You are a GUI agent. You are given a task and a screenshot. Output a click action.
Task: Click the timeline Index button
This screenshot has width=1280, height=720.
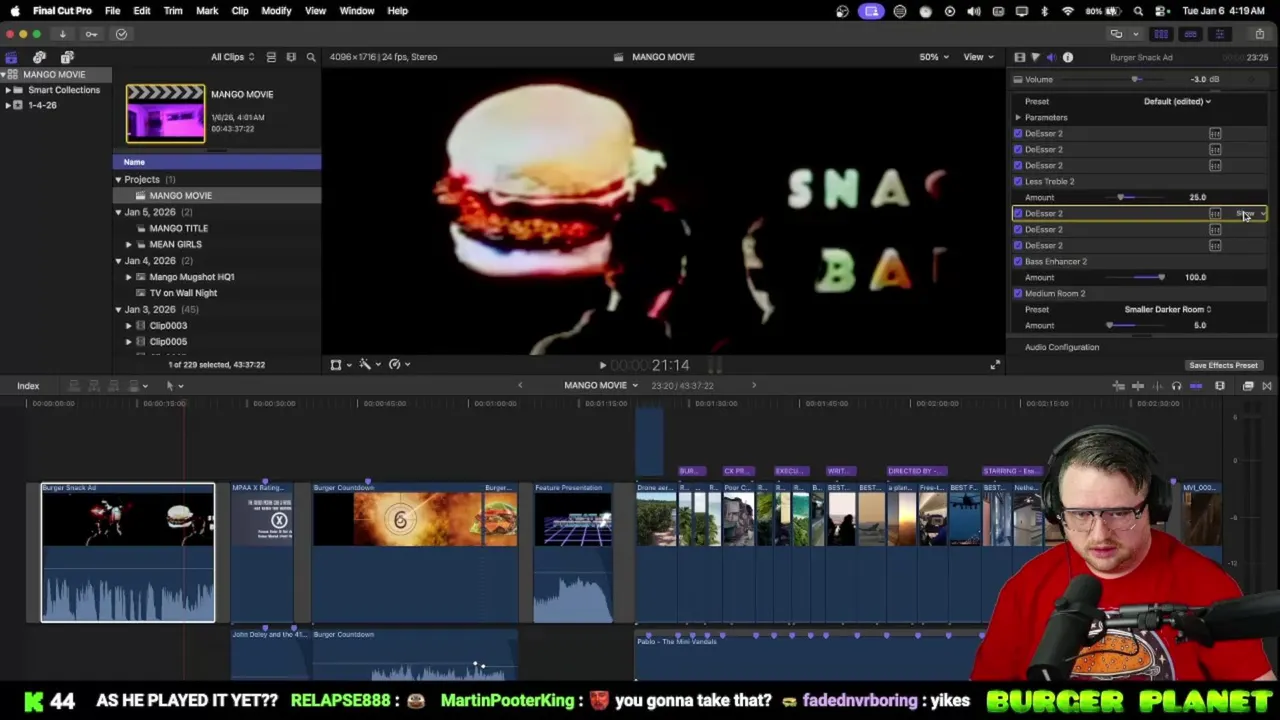pos(28,386)
